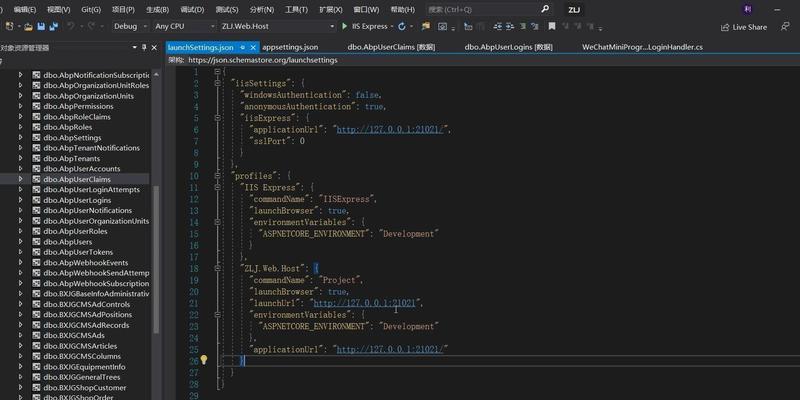Close the object explorer panel
Screen dimensions: 800x400
154,47
